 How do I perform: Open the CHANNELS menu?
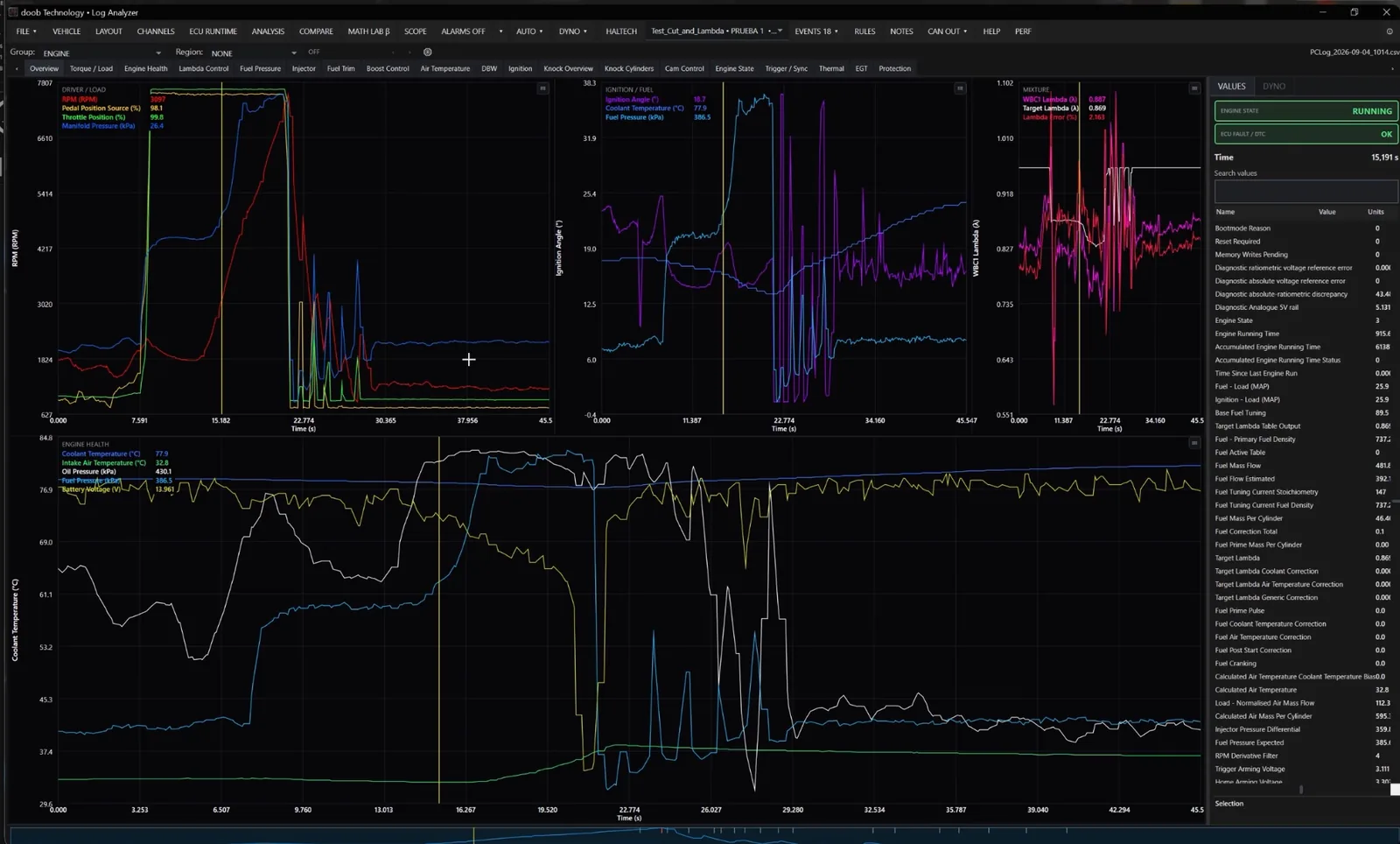coord(156,32)
